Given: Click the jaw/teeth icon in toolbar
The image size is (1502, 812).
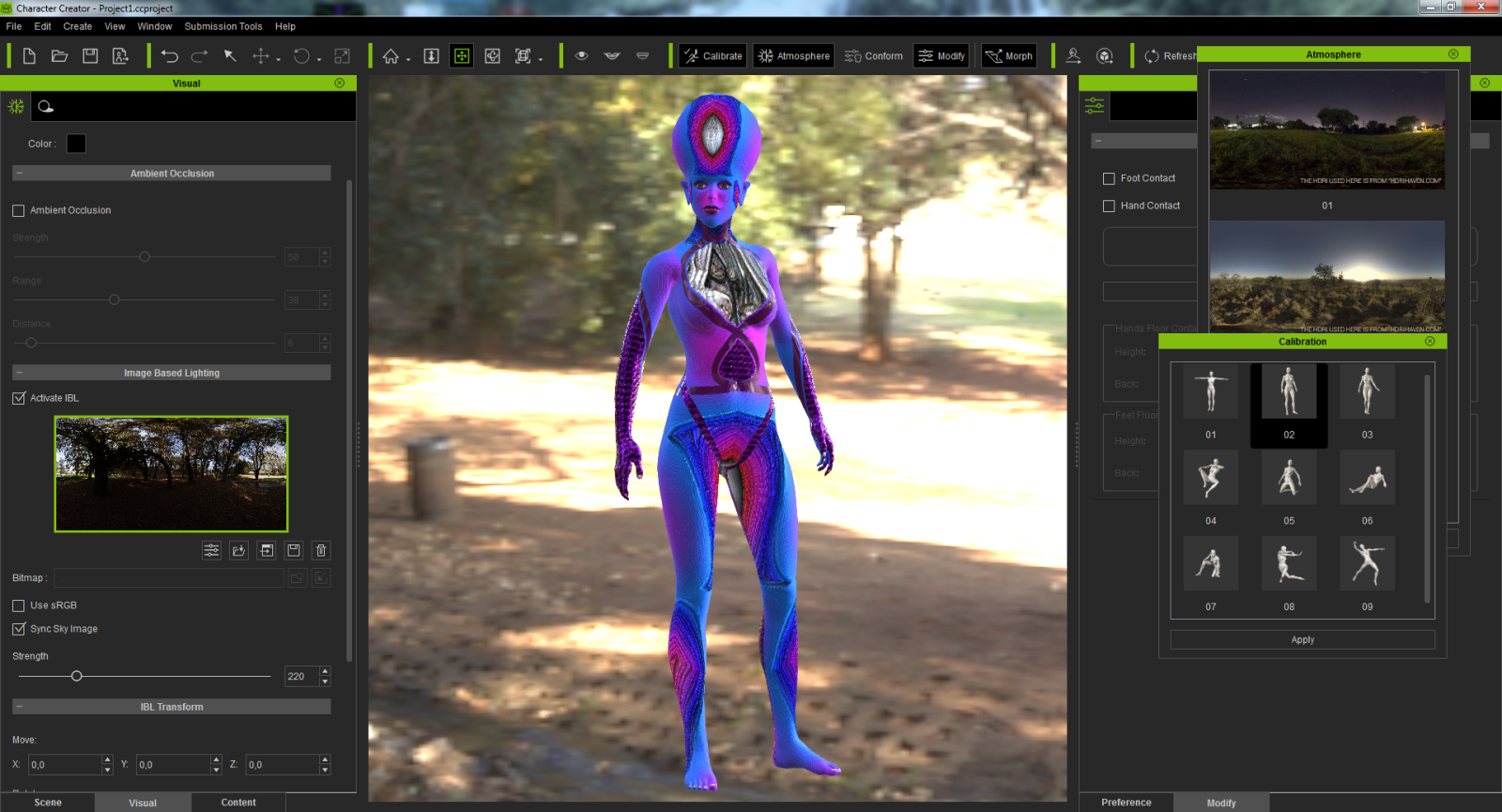Looking at the screenshot, I should click(x=642, y=56).
